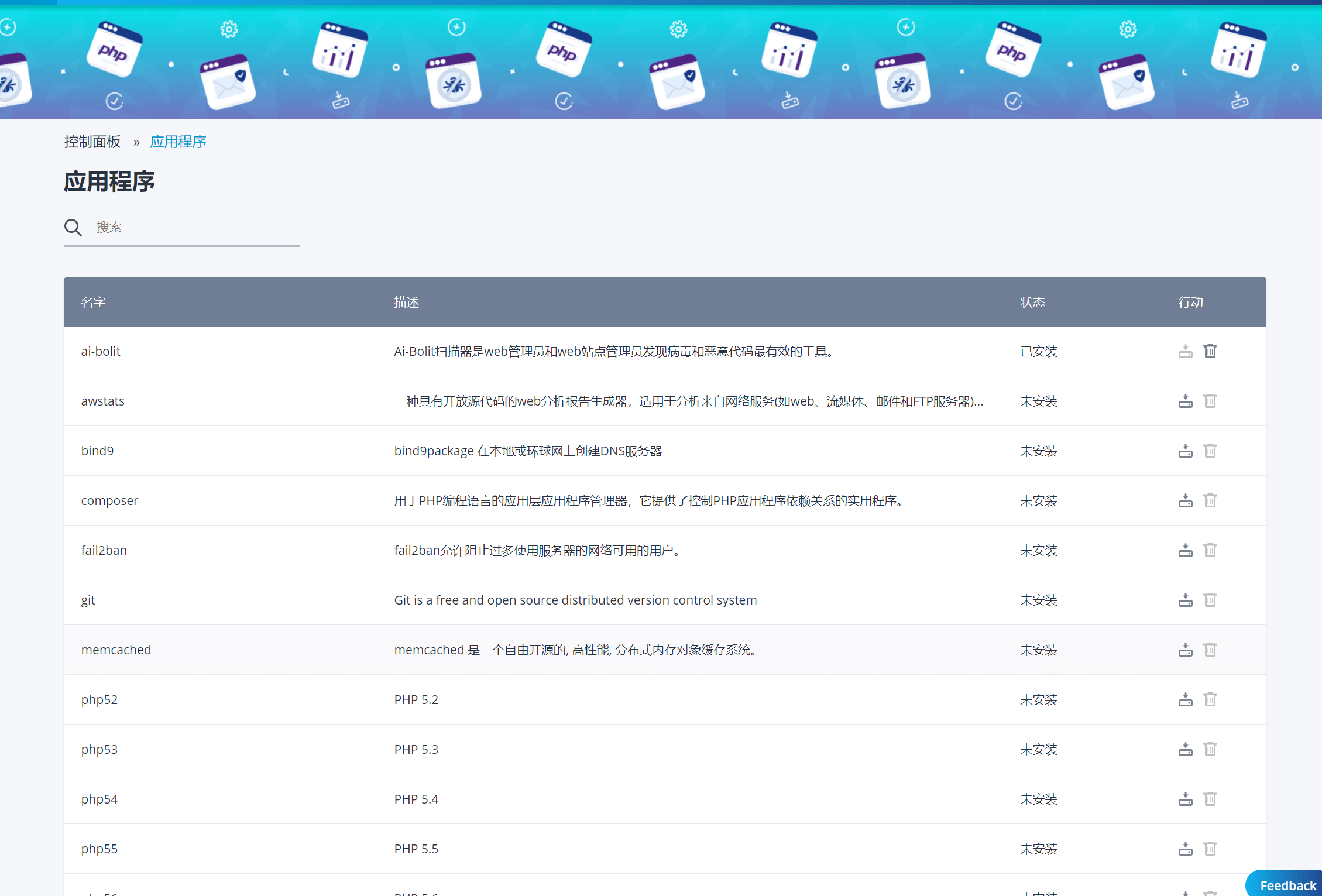
Task: Install fail2ban application
Action: click(x=1185, y=550)
